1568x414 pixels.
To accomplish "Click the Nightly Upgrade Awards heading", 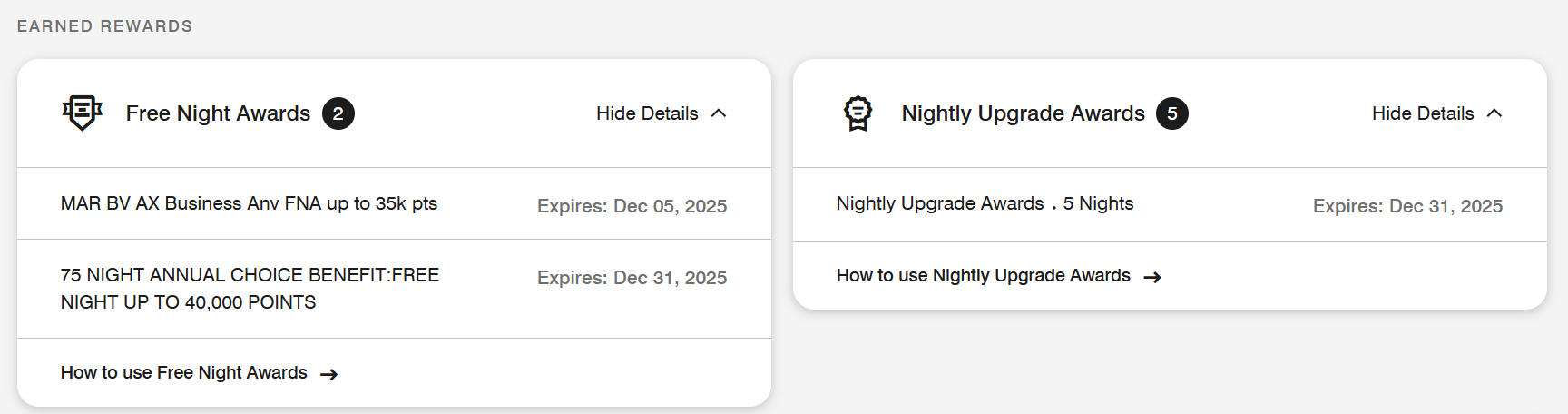I will (x=1024, y=113).
